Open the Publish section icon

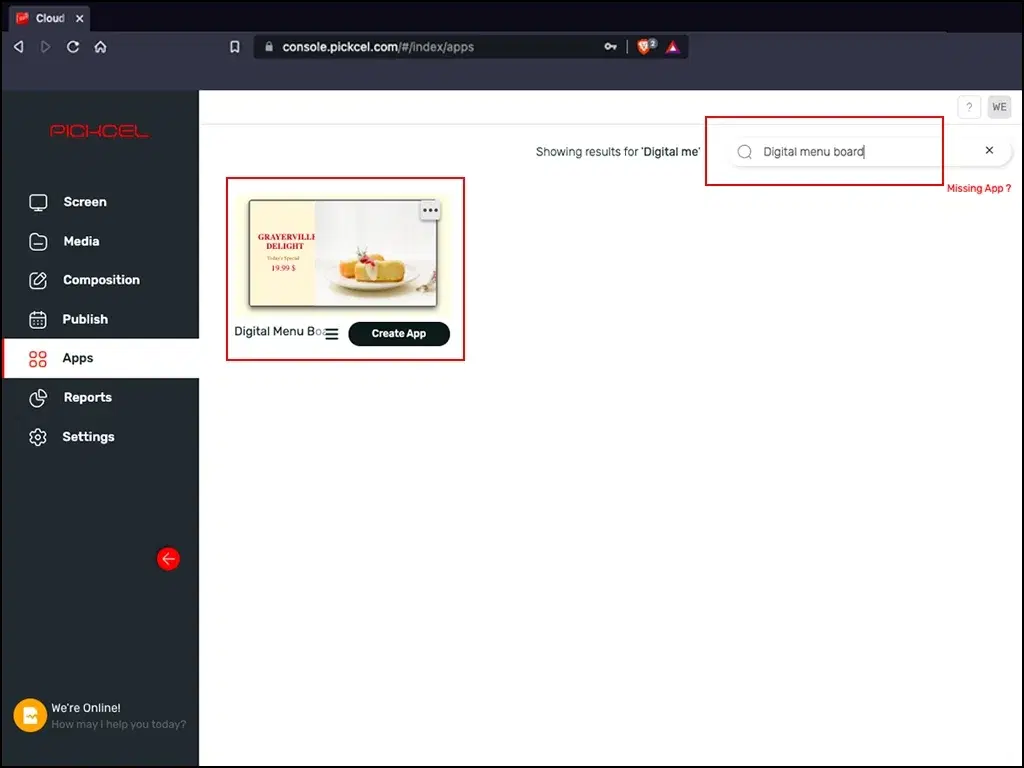[x=37, y=319]
